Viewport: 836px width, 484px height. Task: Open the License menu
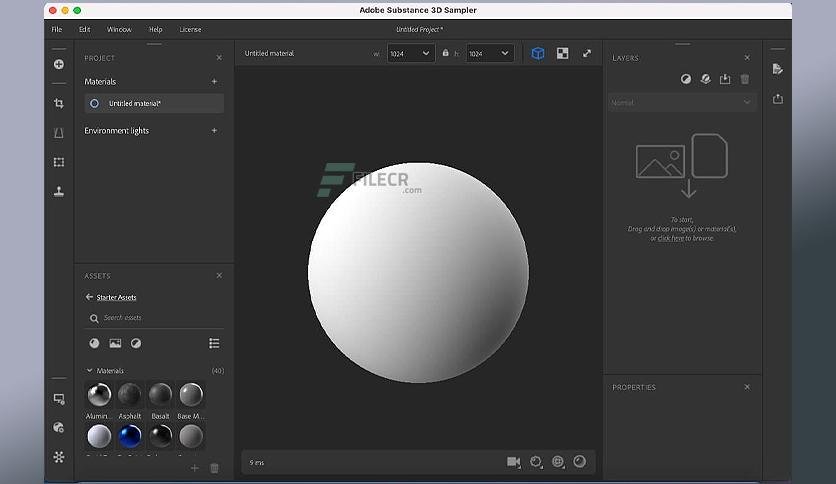pos(190,29)
